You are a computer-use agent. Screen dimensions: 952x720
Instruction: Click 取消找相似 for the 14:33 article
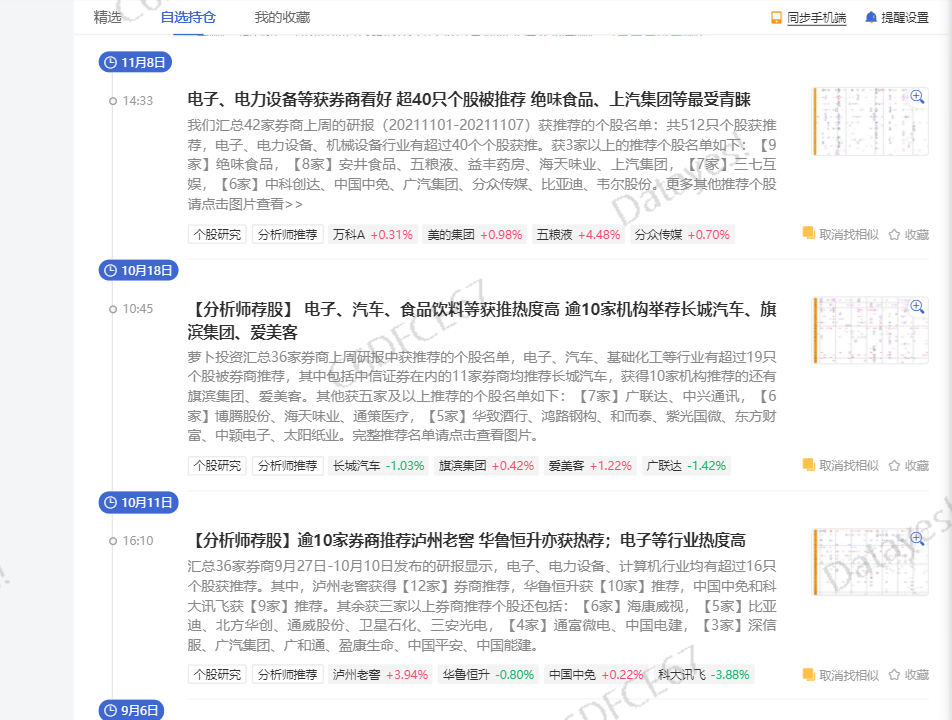pos(841,235)
